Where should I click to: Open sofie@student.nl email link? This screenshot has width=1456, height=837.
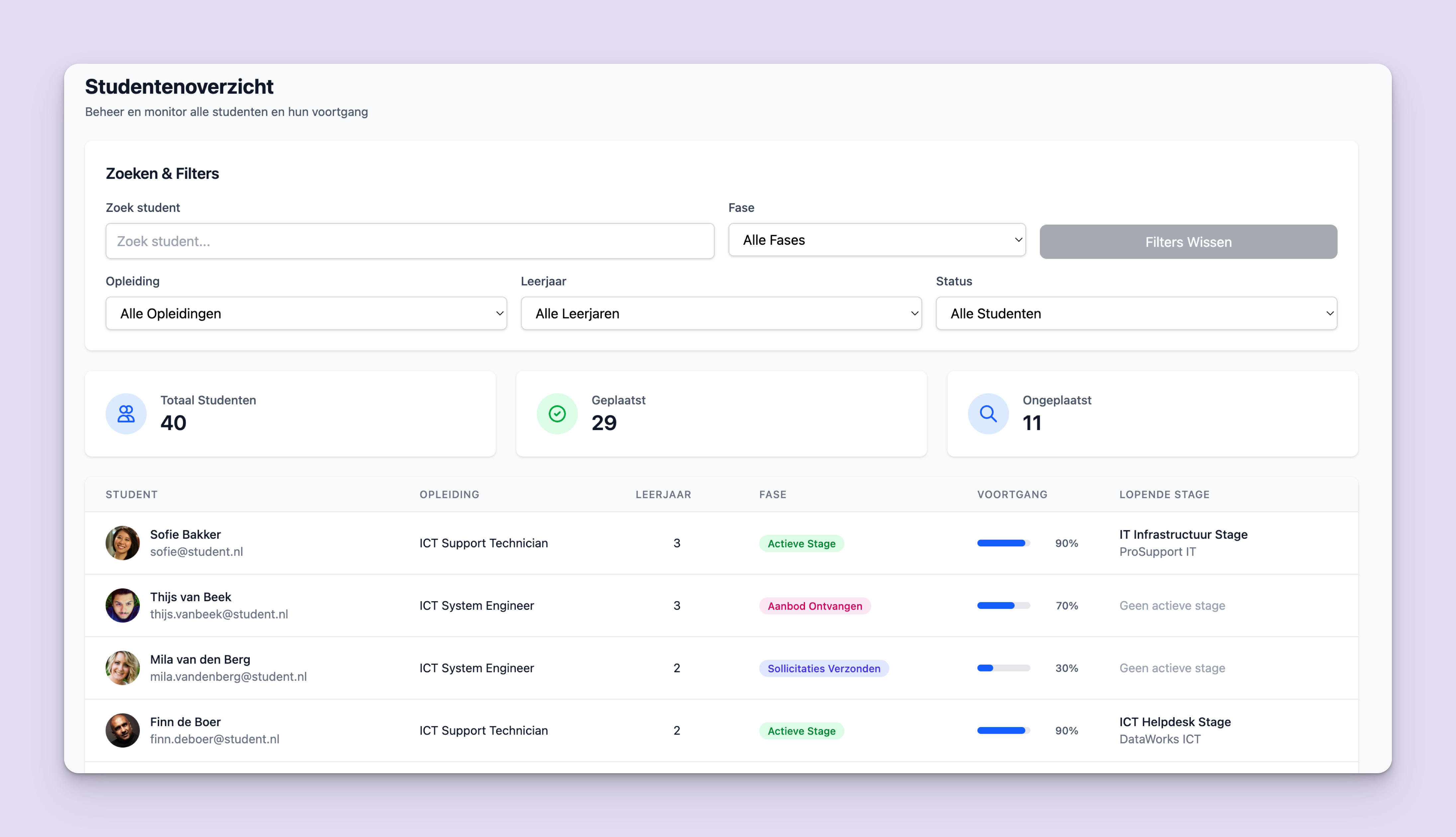(x=196, y=551)
